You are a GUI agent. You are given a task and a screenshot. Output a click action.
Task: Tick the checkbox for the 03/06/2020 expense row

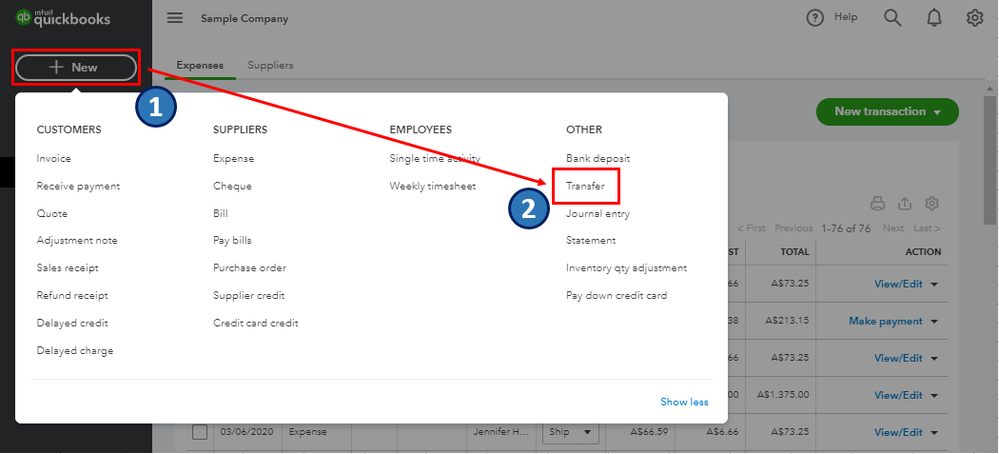click(x=200, y=432)
